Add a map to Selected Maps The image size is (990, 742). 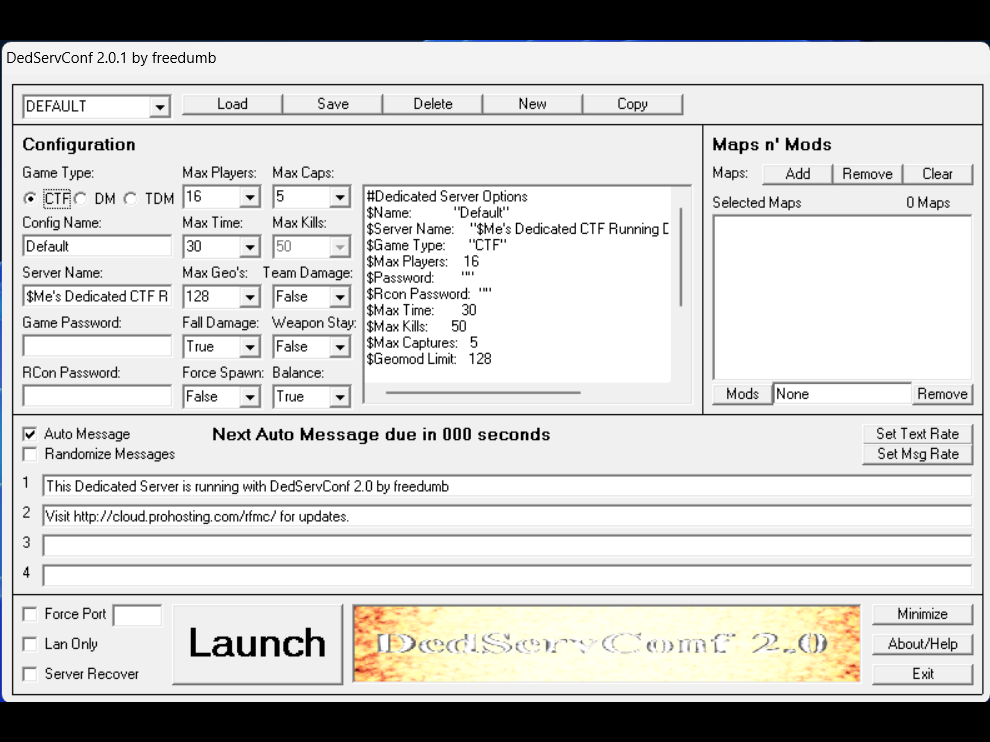[797, 174]
